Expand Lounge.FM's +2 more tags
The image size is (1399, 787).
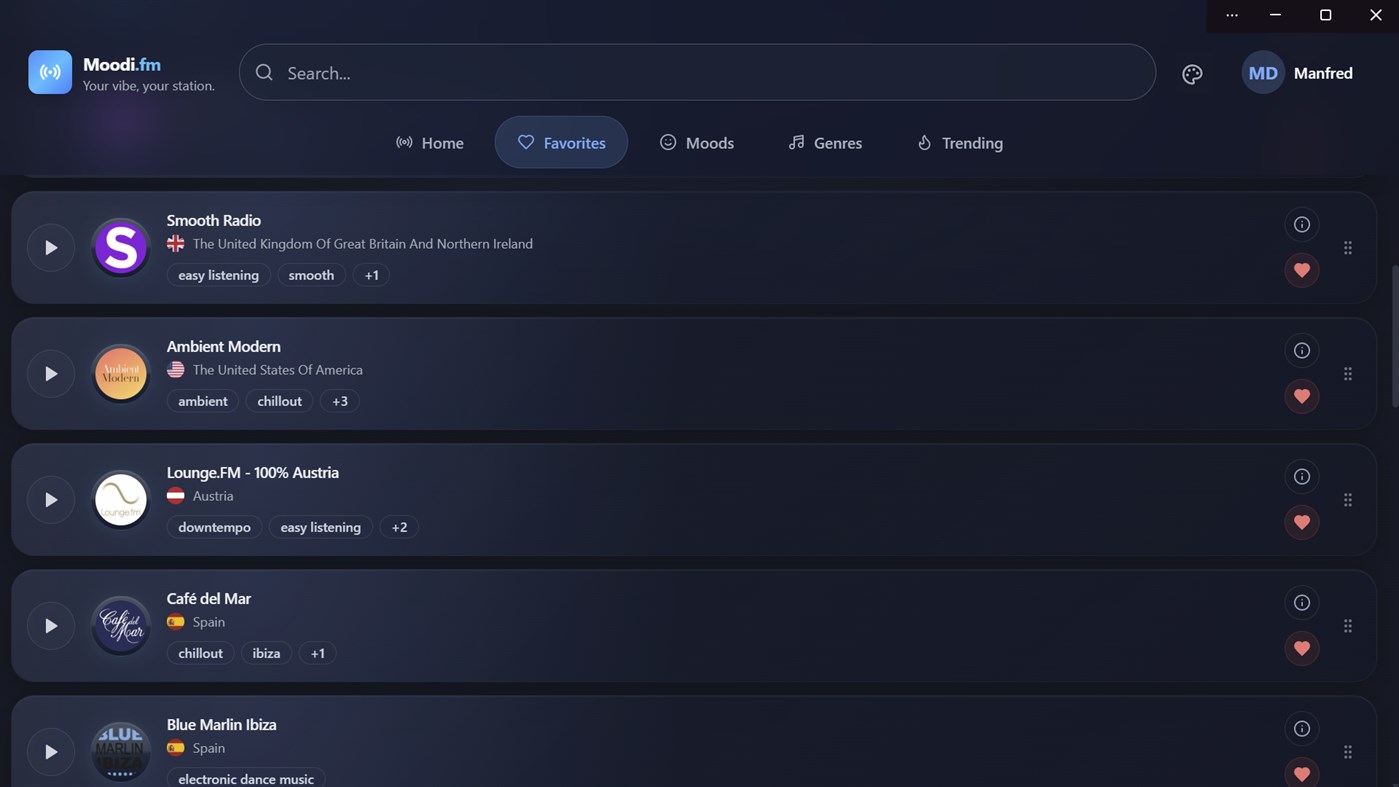[399, 527]
